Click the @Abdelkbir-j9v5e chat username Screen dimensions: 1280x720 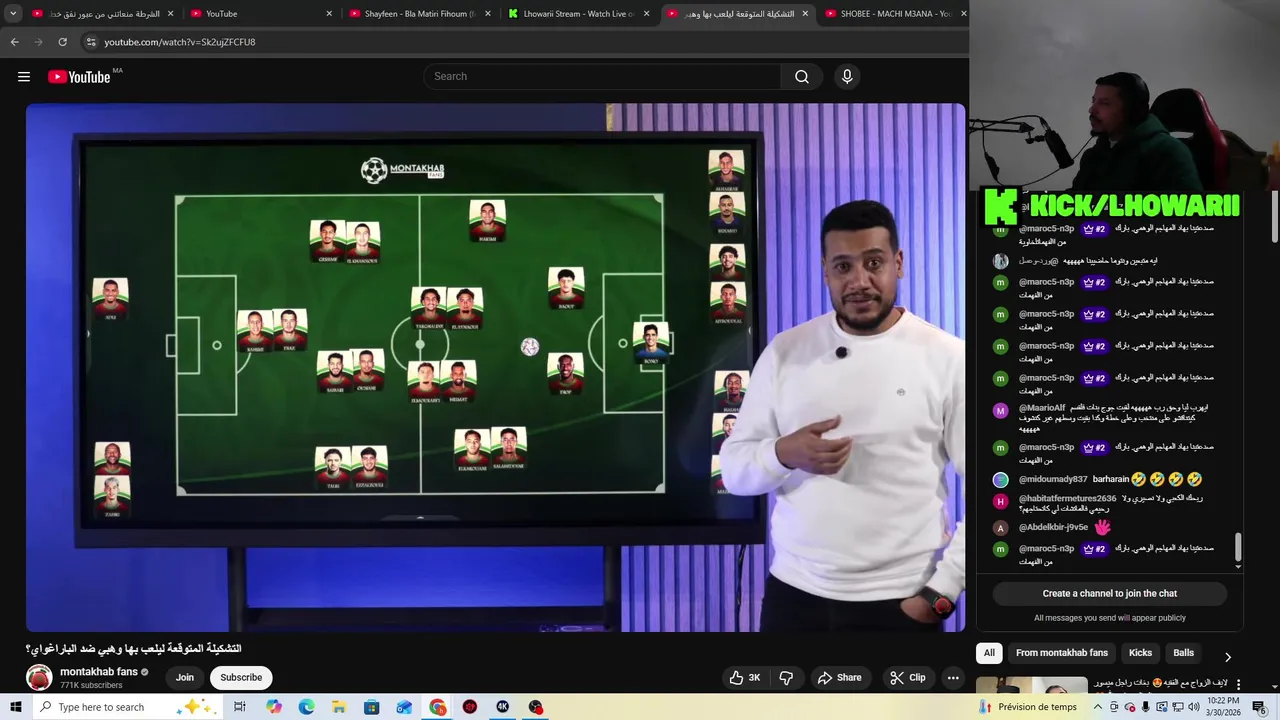pyautogui.click(x=1053, y=528)
